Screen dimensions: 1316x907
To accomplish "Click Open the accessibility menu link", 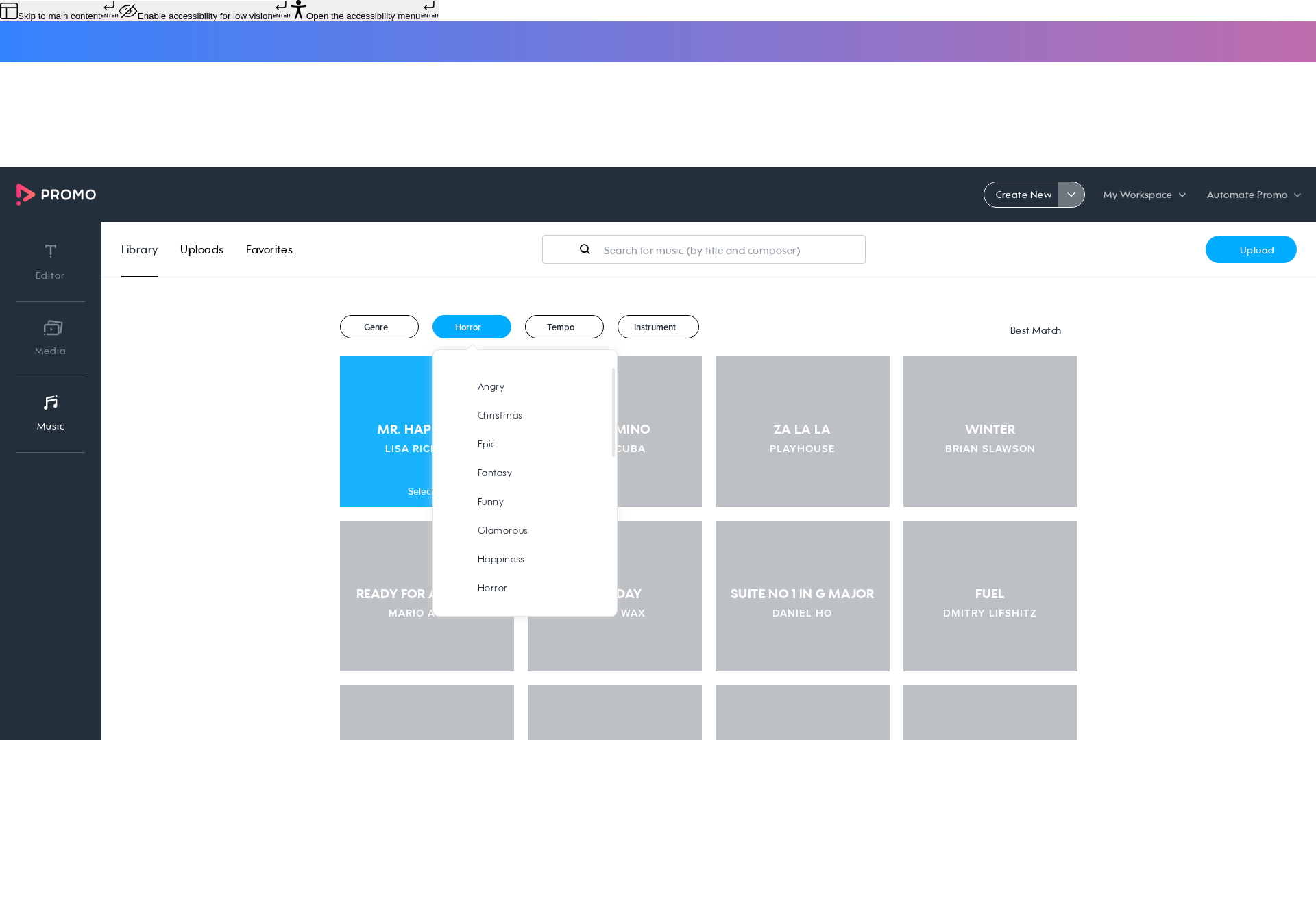I will click(363, 16).
